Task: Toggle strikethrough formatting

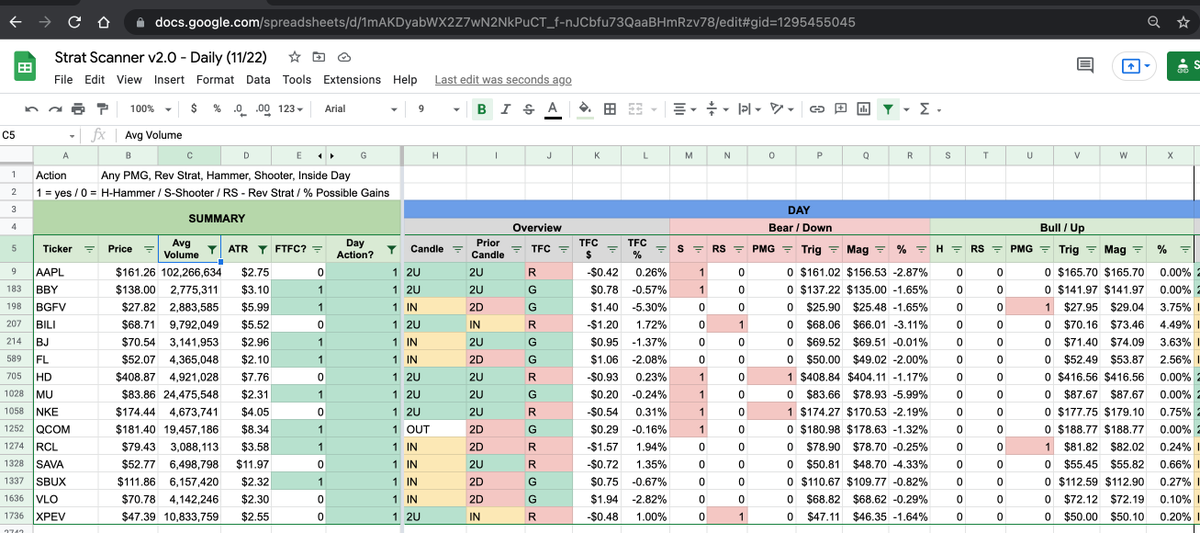Action: click(x=528, y=109)
